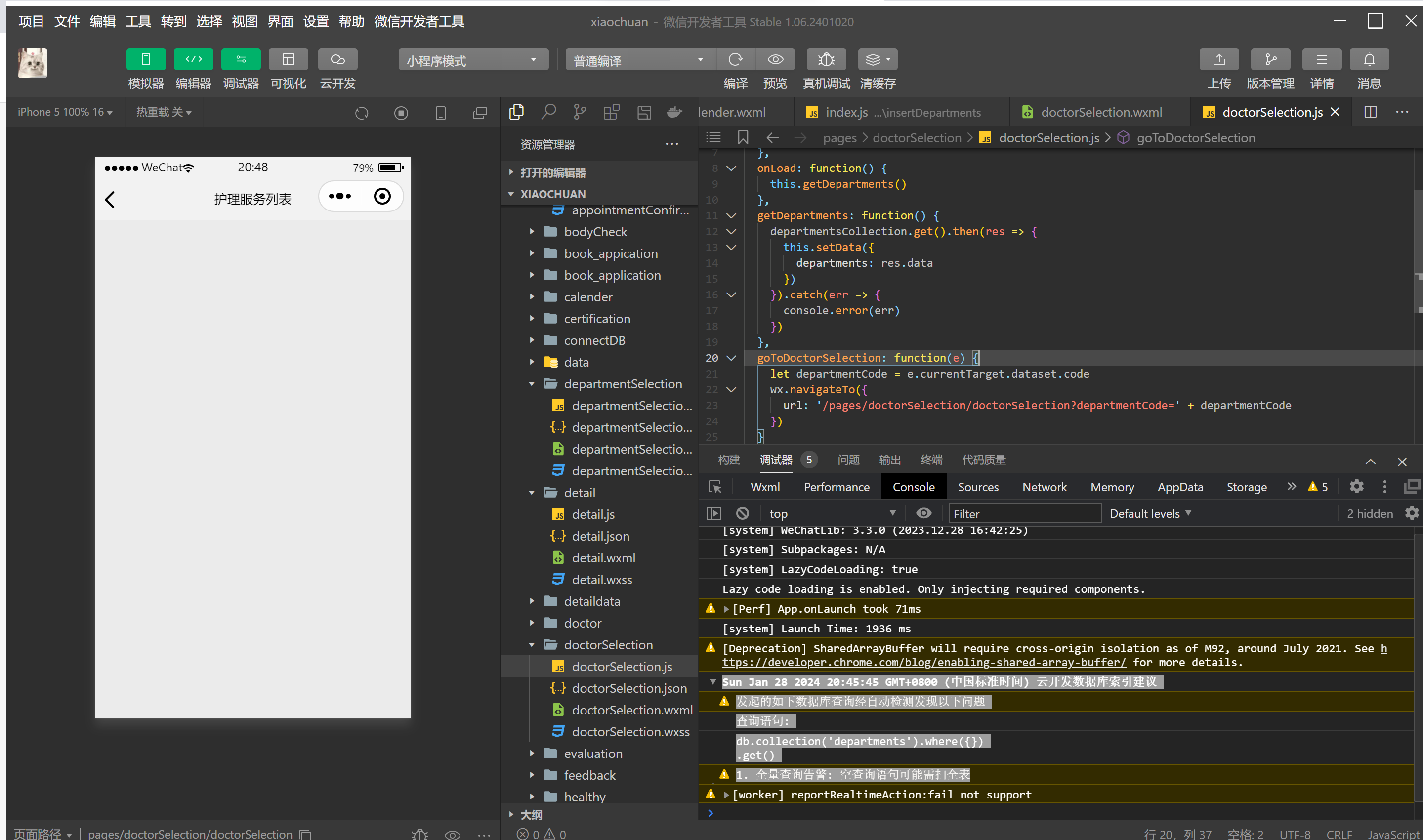
Task: Switch to the Network devtools tab
Action: pyautogui.click(x=1044, y=487)
